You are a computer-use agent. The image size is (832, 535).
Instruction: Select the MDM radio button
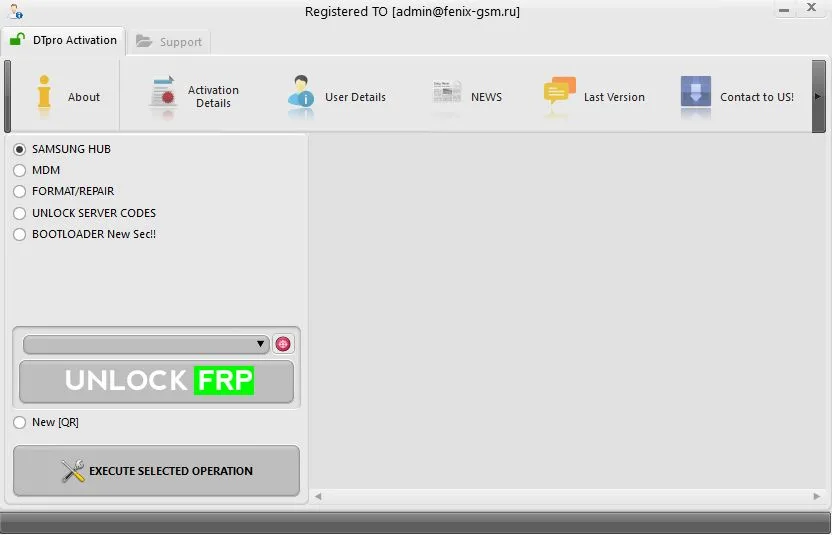20,170
